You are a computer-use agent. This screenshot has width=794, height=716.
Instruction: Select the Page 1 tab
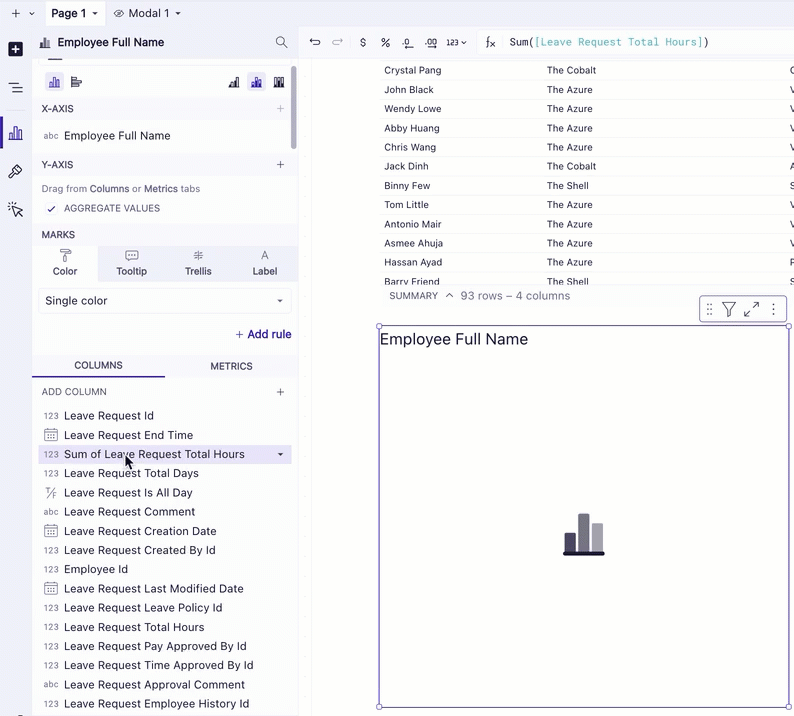(68, 14)
